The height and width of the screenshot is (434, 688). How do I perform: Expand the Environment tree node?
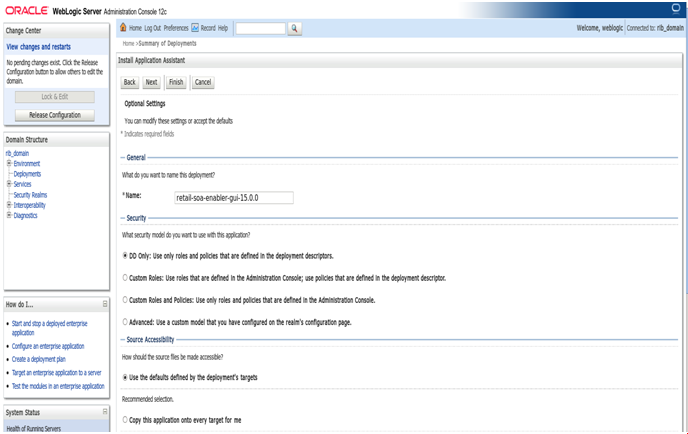(9, 163)
